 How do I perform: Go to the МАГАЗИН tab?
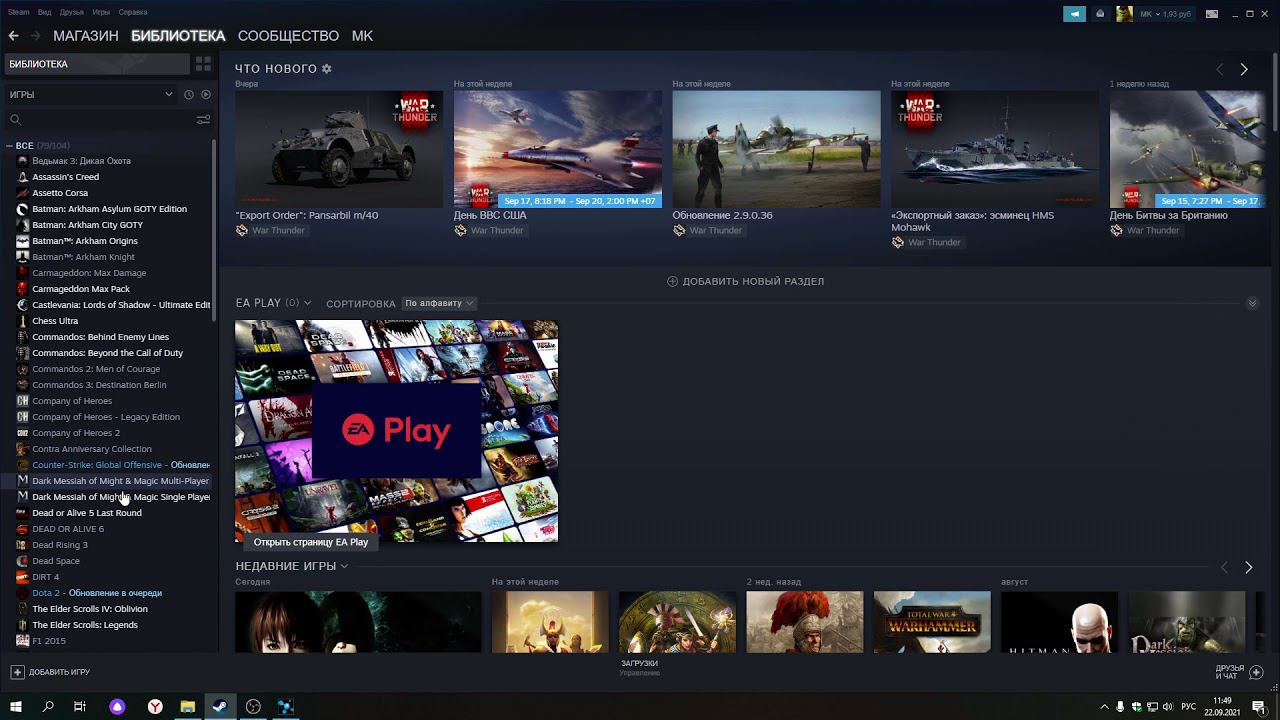tap(86, 36)
